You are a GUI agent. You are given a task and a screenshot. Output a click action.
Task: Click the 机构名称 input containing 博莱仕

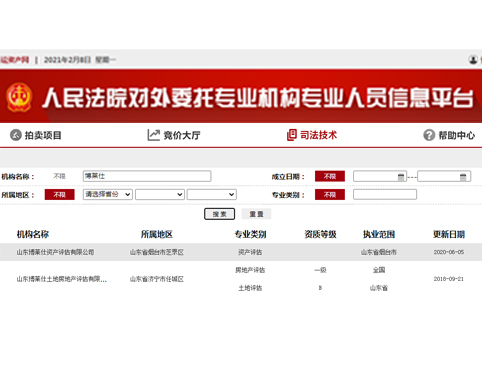click(x=147, y=176)
